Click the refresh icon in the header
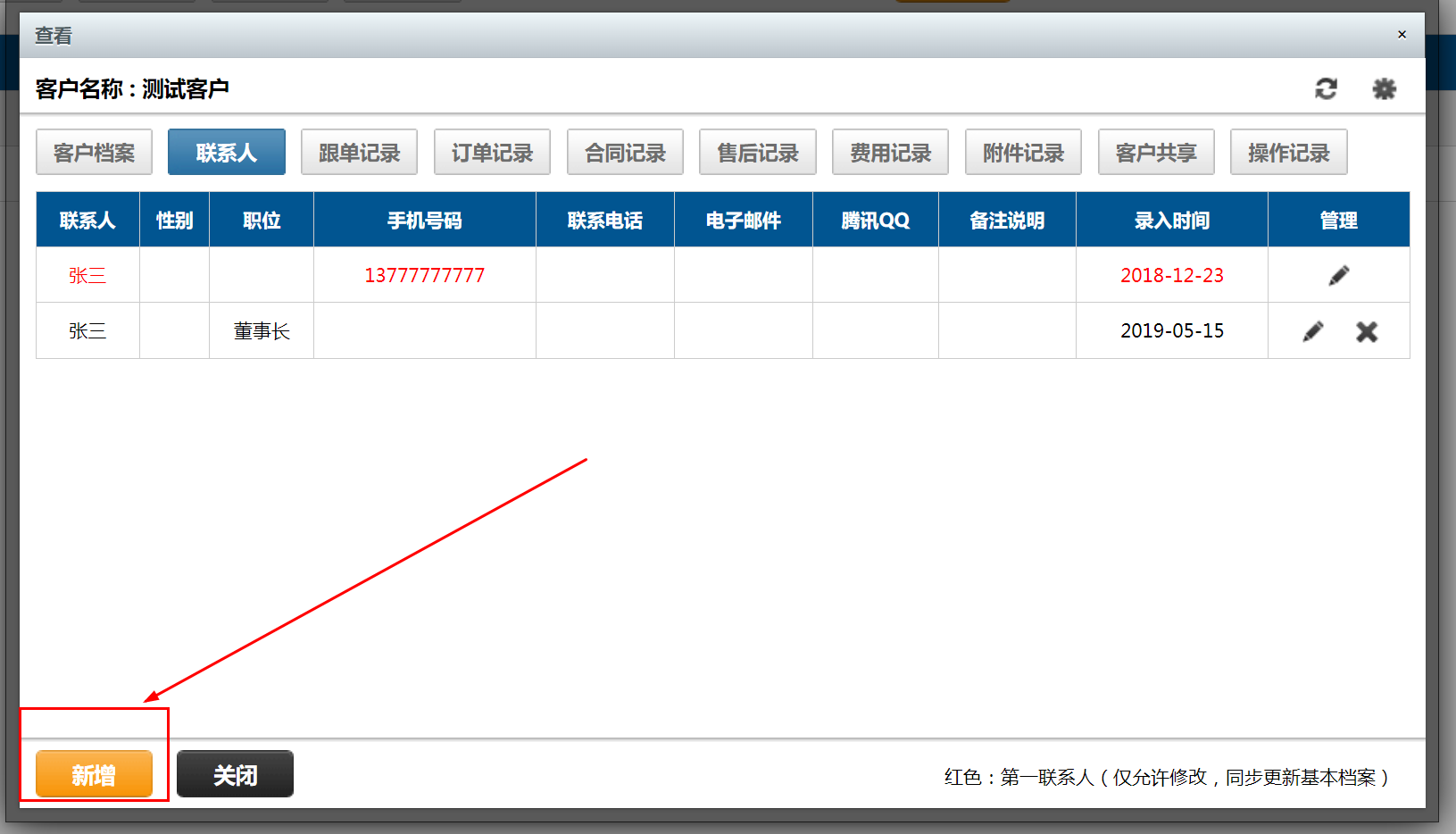The height and width of the screenshot is (834, 1456). point(1326,88)
